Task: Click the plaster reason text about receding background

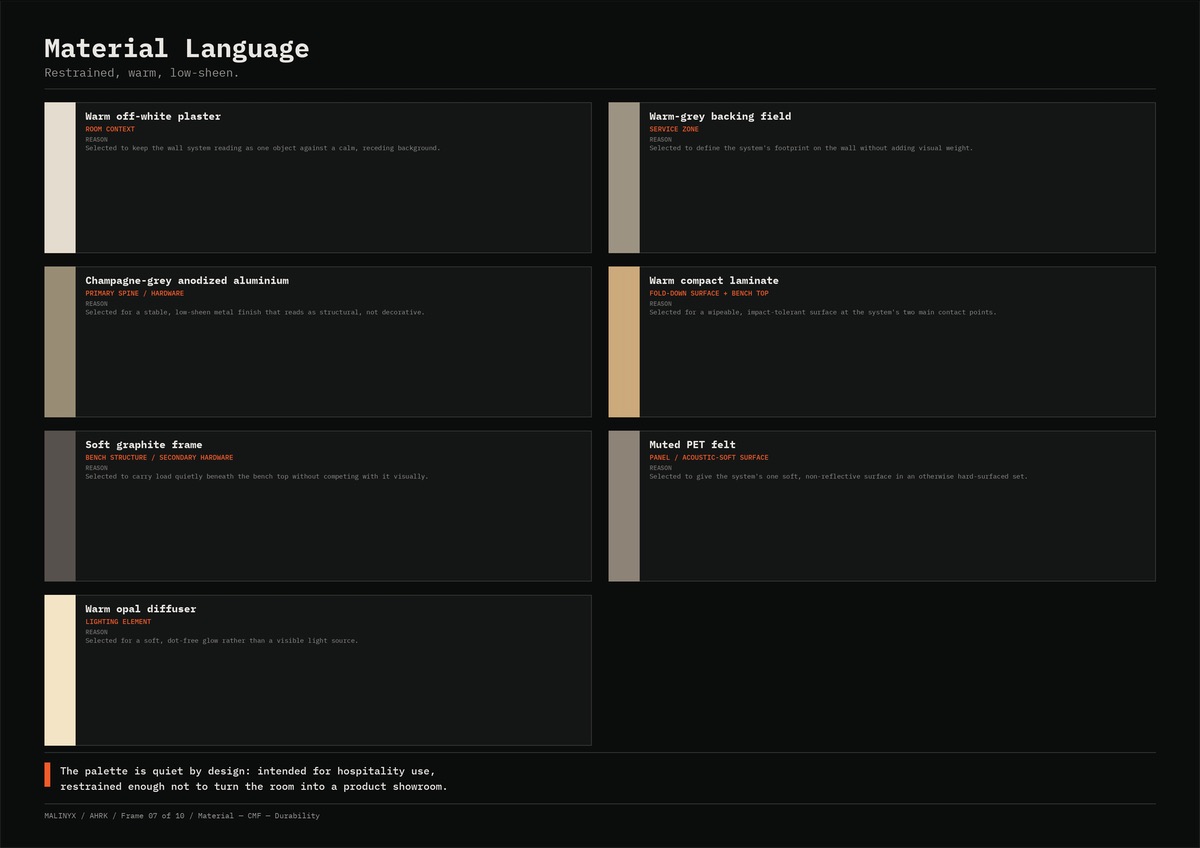Action: (263, 148)
